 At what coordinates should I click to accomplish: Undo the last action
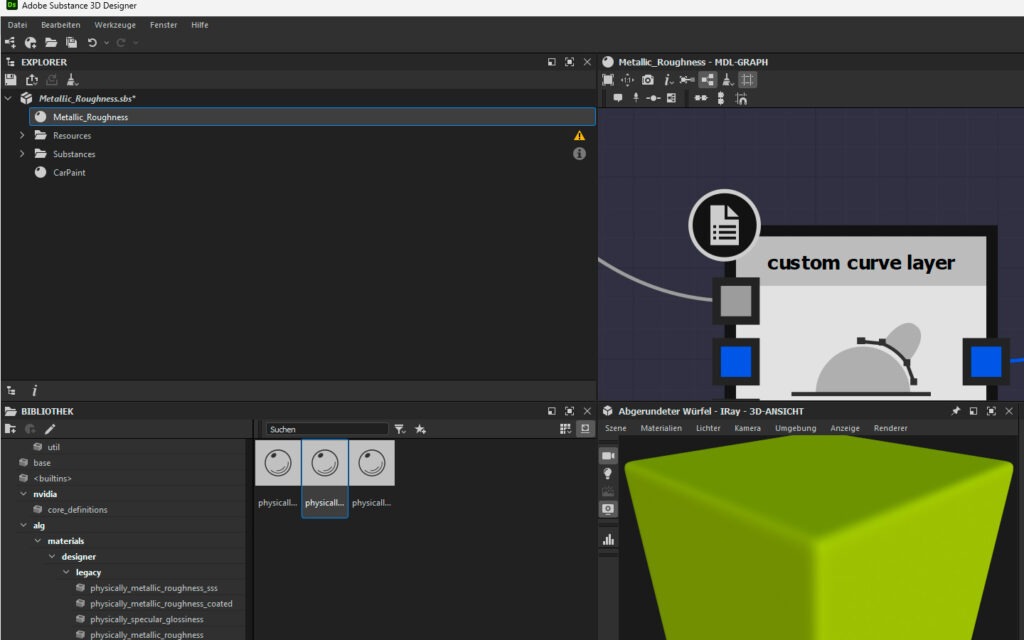pos(92,42)
